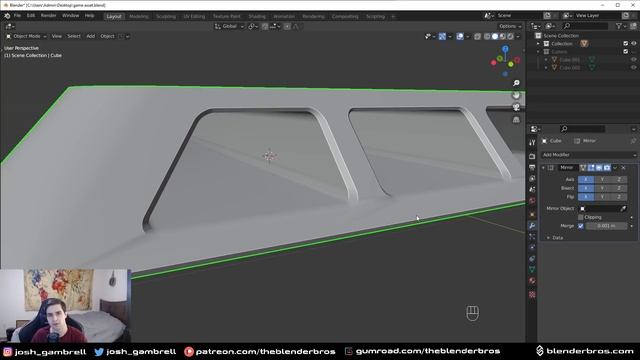Toggle viewport overlays
Viewport: 640px width, 360px height.
pos(460,36)
